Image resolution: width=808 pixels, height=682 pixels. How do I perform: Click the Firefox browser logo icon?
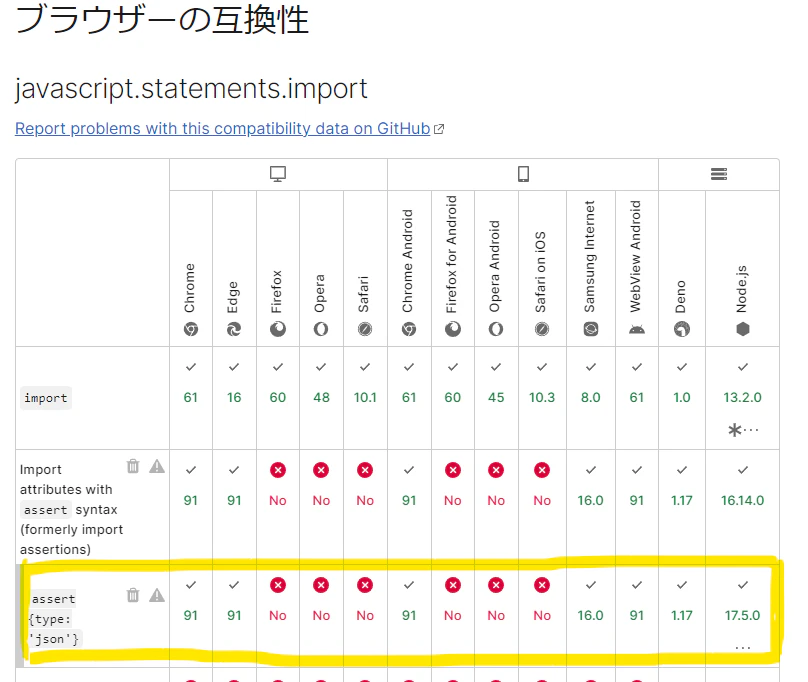pos(278,329)
